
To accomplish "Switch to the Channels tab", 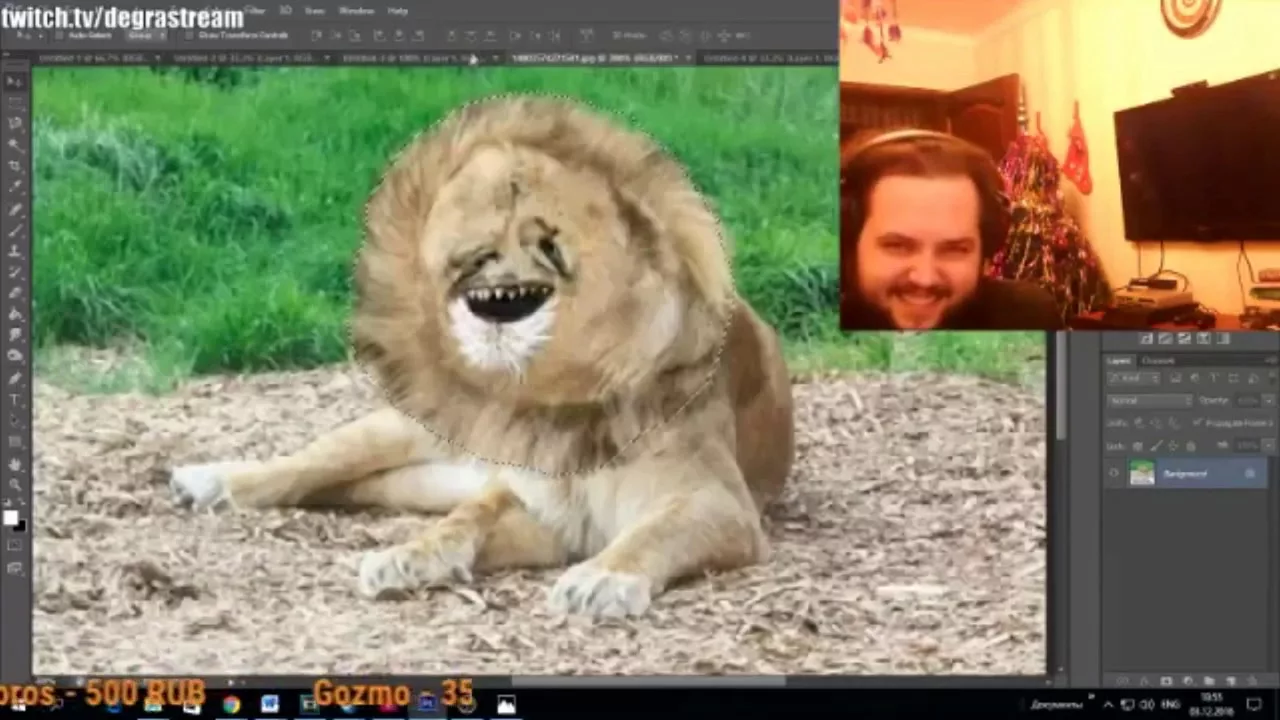I will [1159, 360].
